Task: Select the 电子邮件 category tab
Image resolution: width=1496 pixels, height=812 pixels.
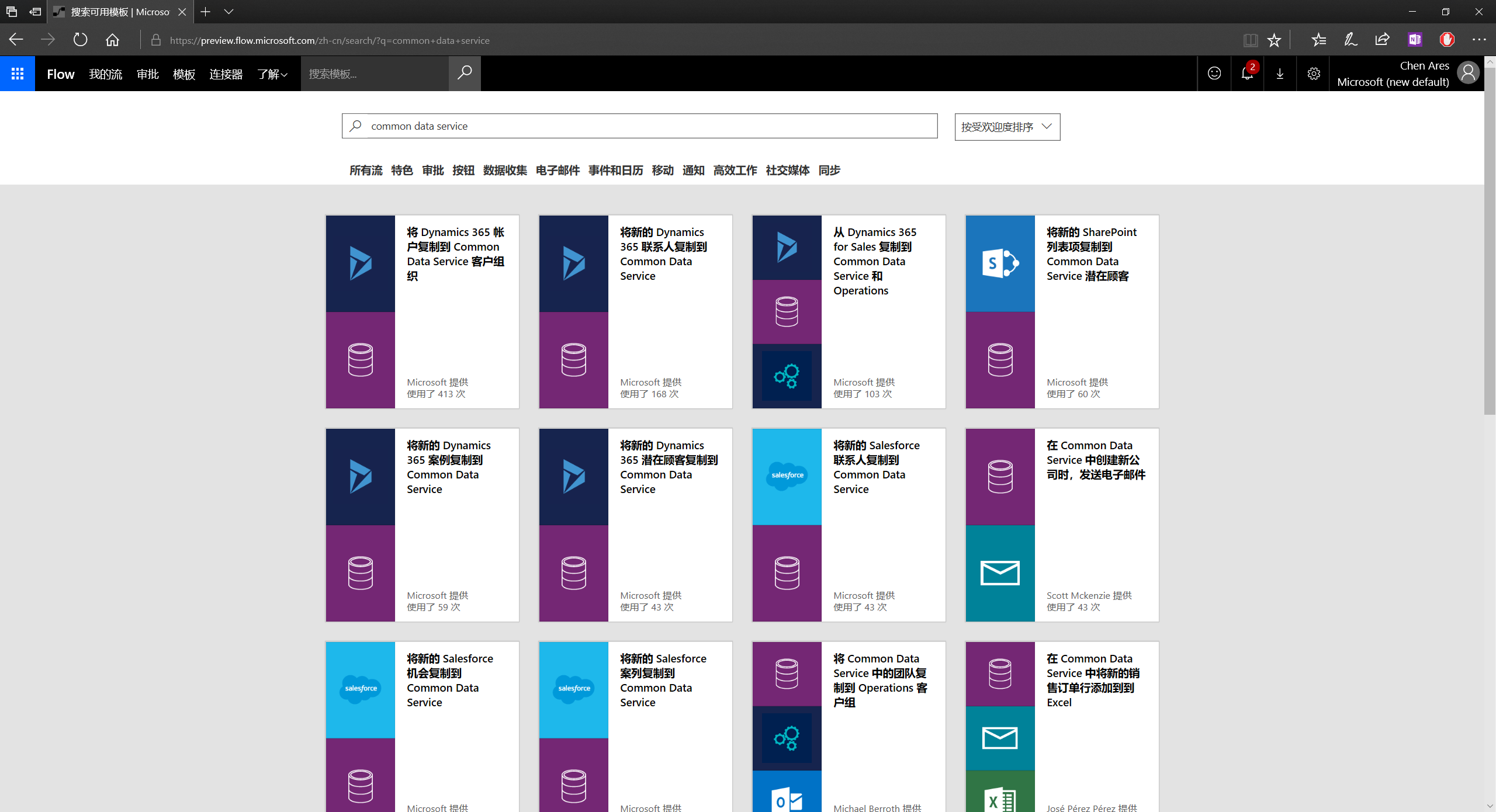Action: (557, 171)
